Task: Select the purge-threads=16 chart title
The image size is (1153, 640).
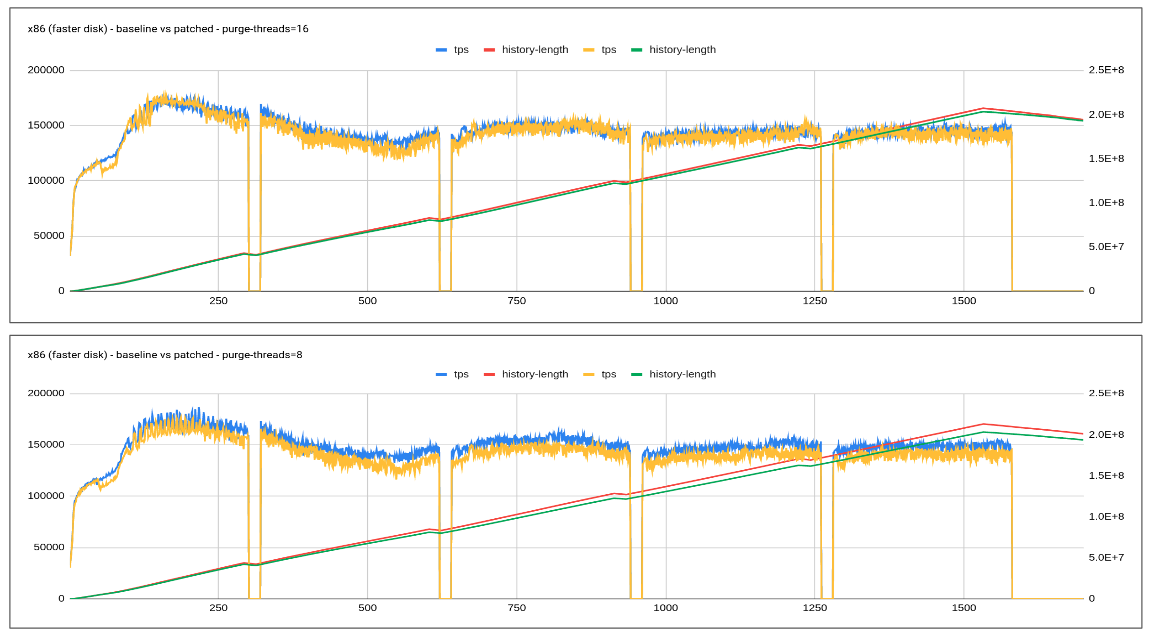Action: [168, 28]
